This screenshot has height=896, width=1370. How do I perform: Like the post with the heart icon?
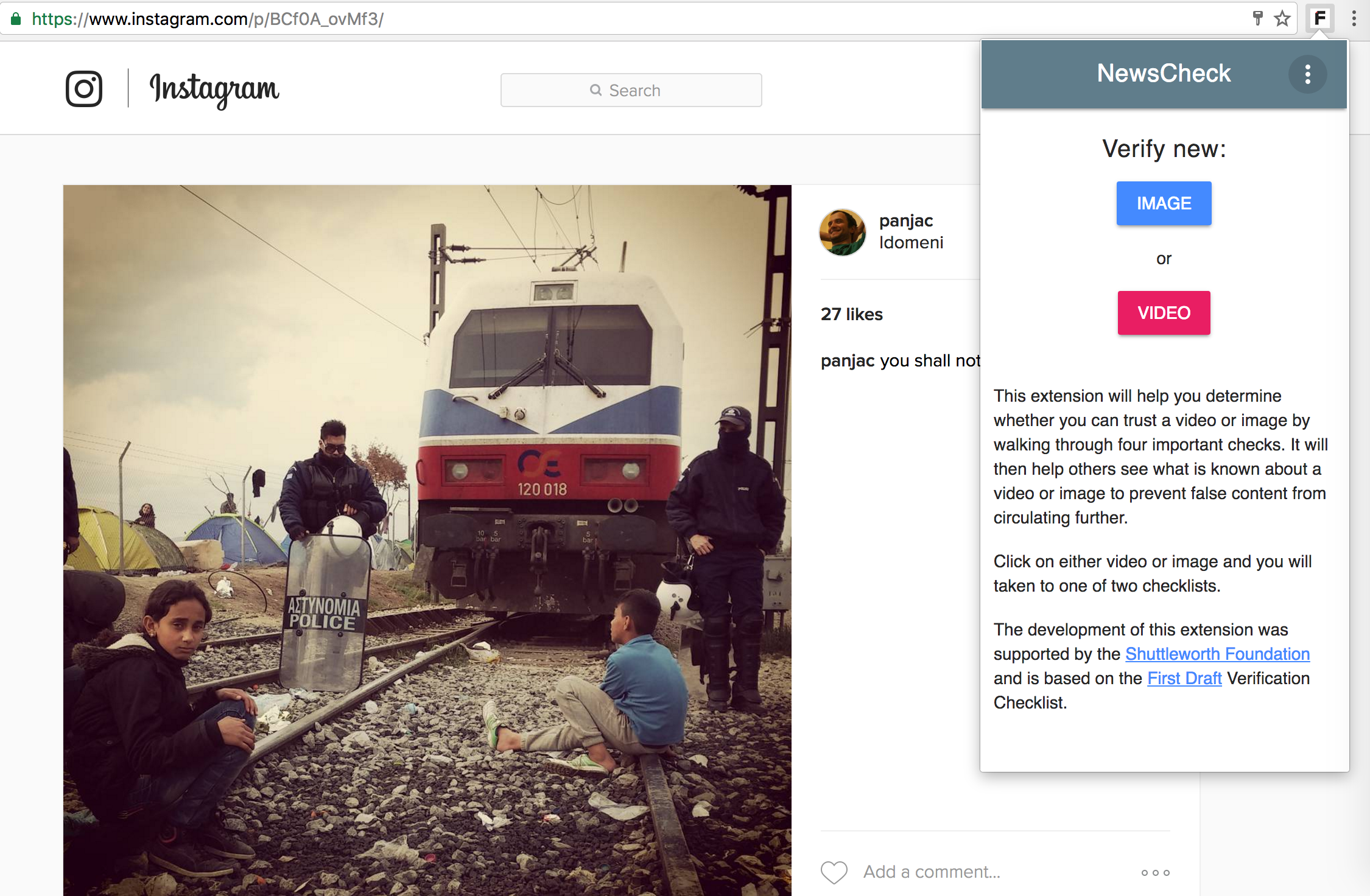click(x=834, y=872)
